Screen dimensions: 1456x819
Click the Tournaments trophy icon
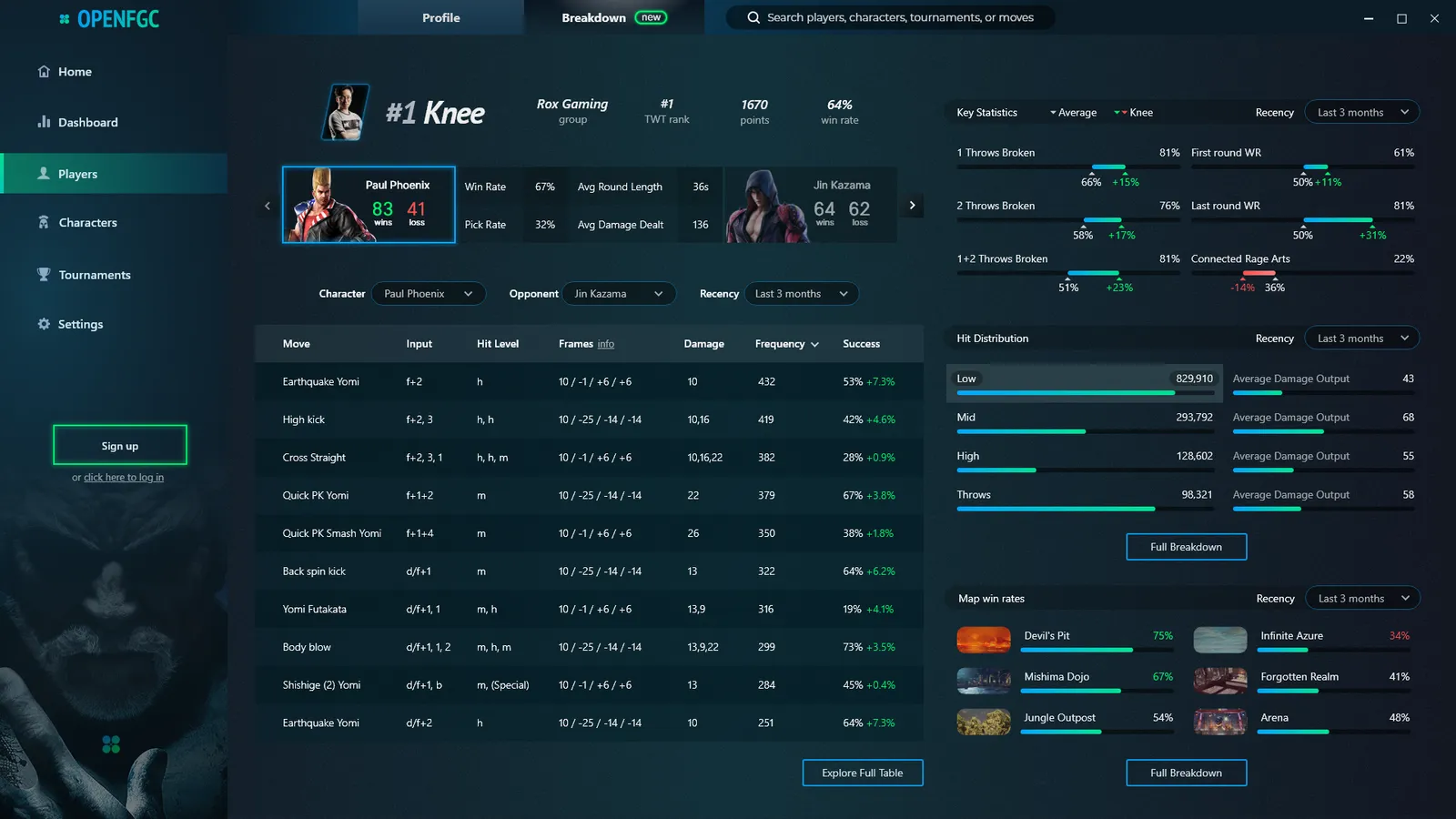coord(44,274)
